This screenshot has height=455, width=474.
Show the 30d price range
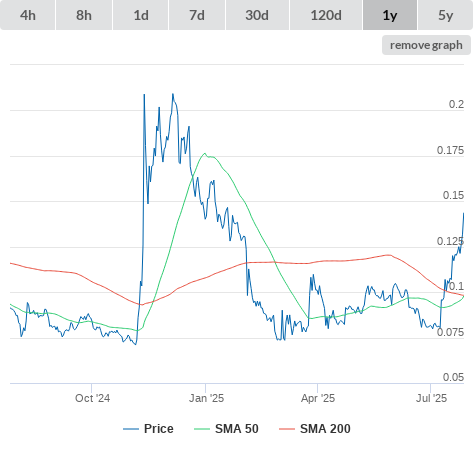click(x=257, y=15)
